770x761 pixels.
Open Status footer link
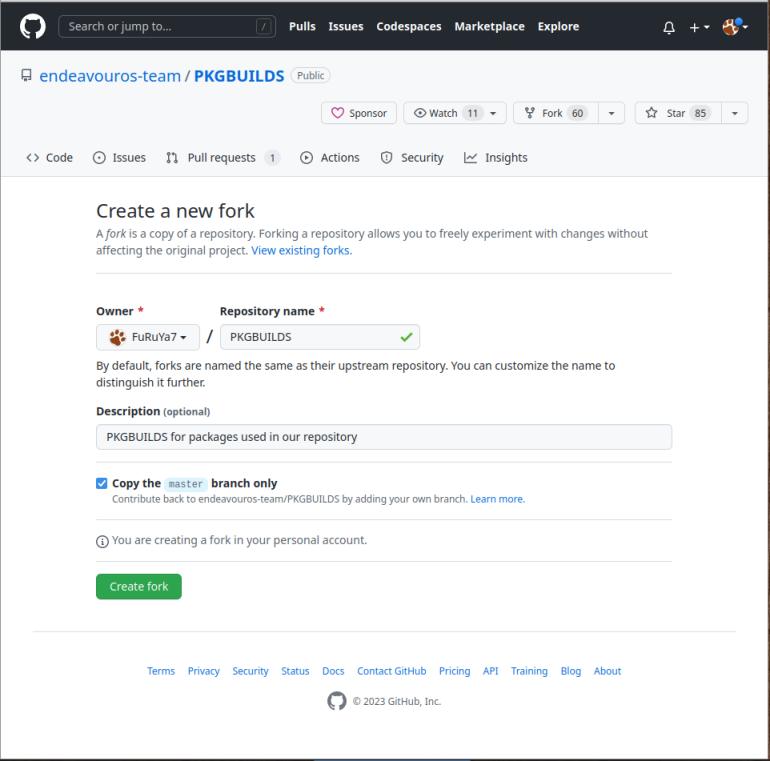click(x=295, y=671)
